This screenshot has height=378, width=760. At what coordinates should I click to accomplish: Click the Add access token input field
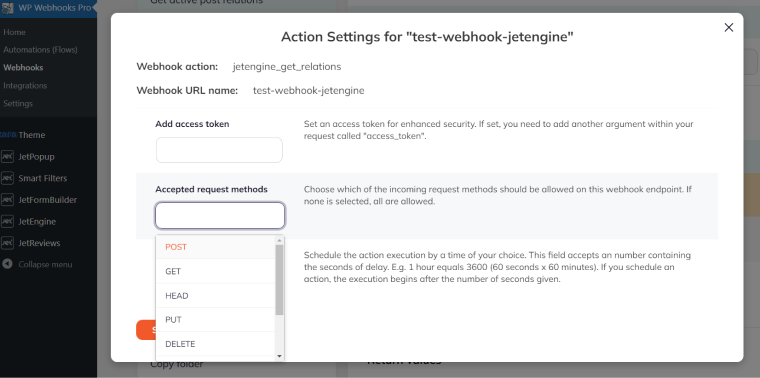(x=219, y=150)
